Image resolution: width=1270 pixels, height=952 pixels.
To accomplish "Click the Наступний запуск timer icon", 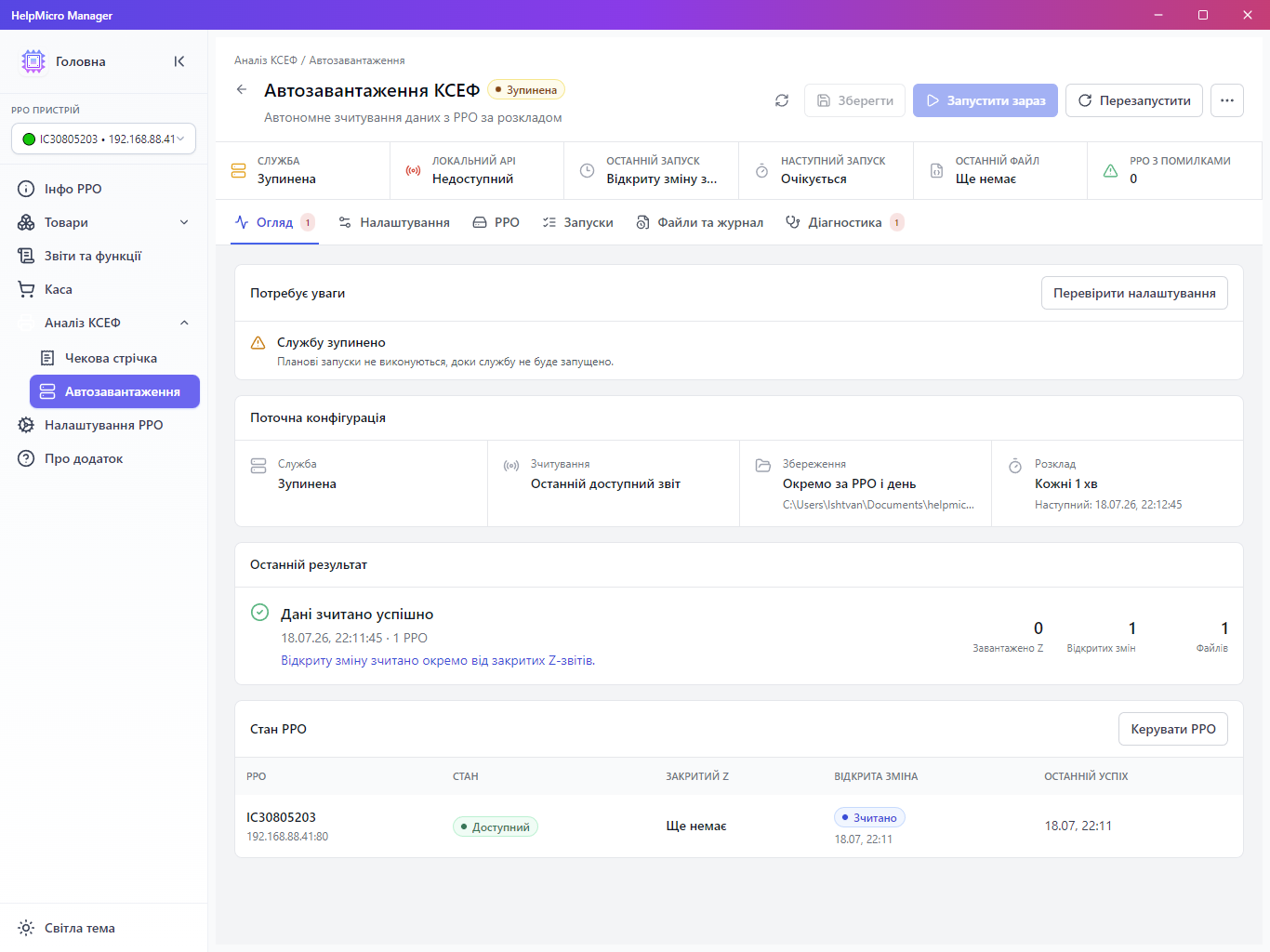I will 761,171.
